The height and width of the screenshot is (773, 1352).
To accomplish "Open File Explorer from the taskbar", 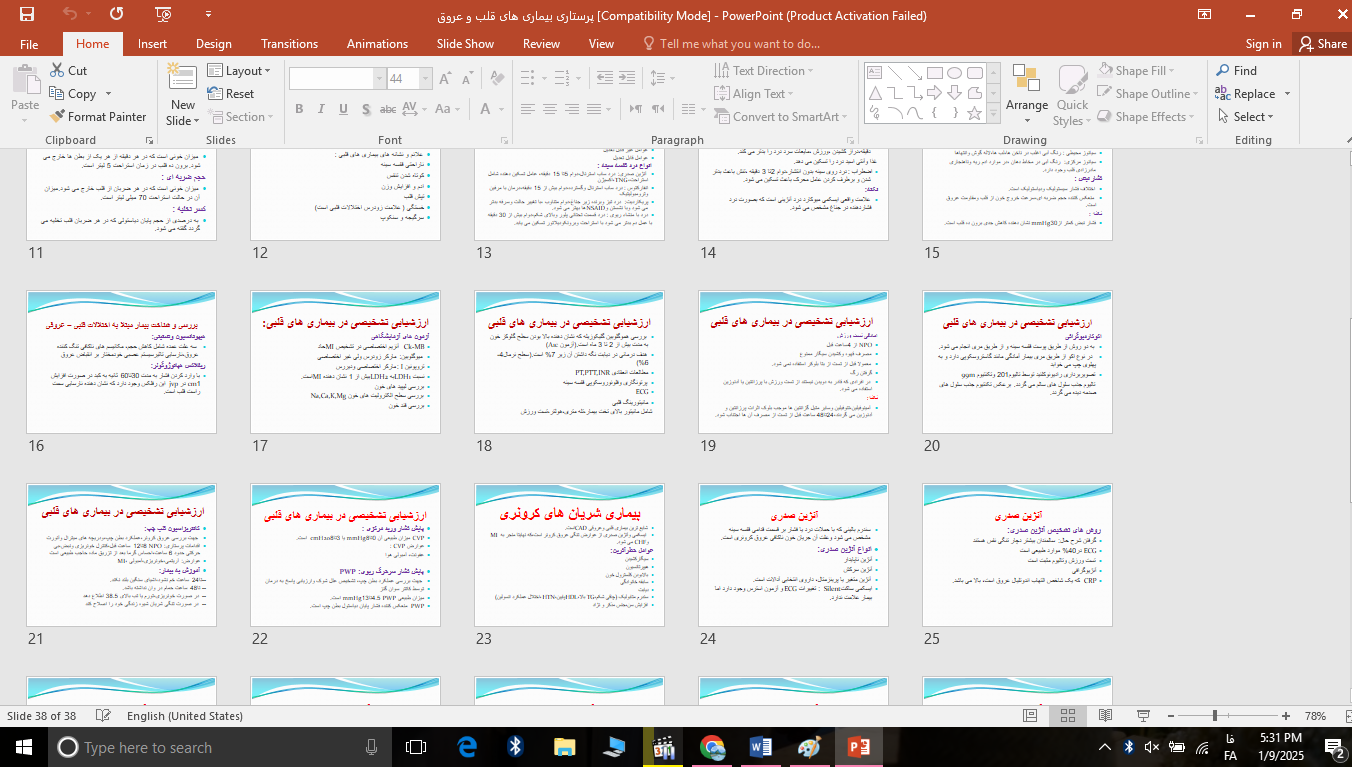I will (x=565, y=747).
